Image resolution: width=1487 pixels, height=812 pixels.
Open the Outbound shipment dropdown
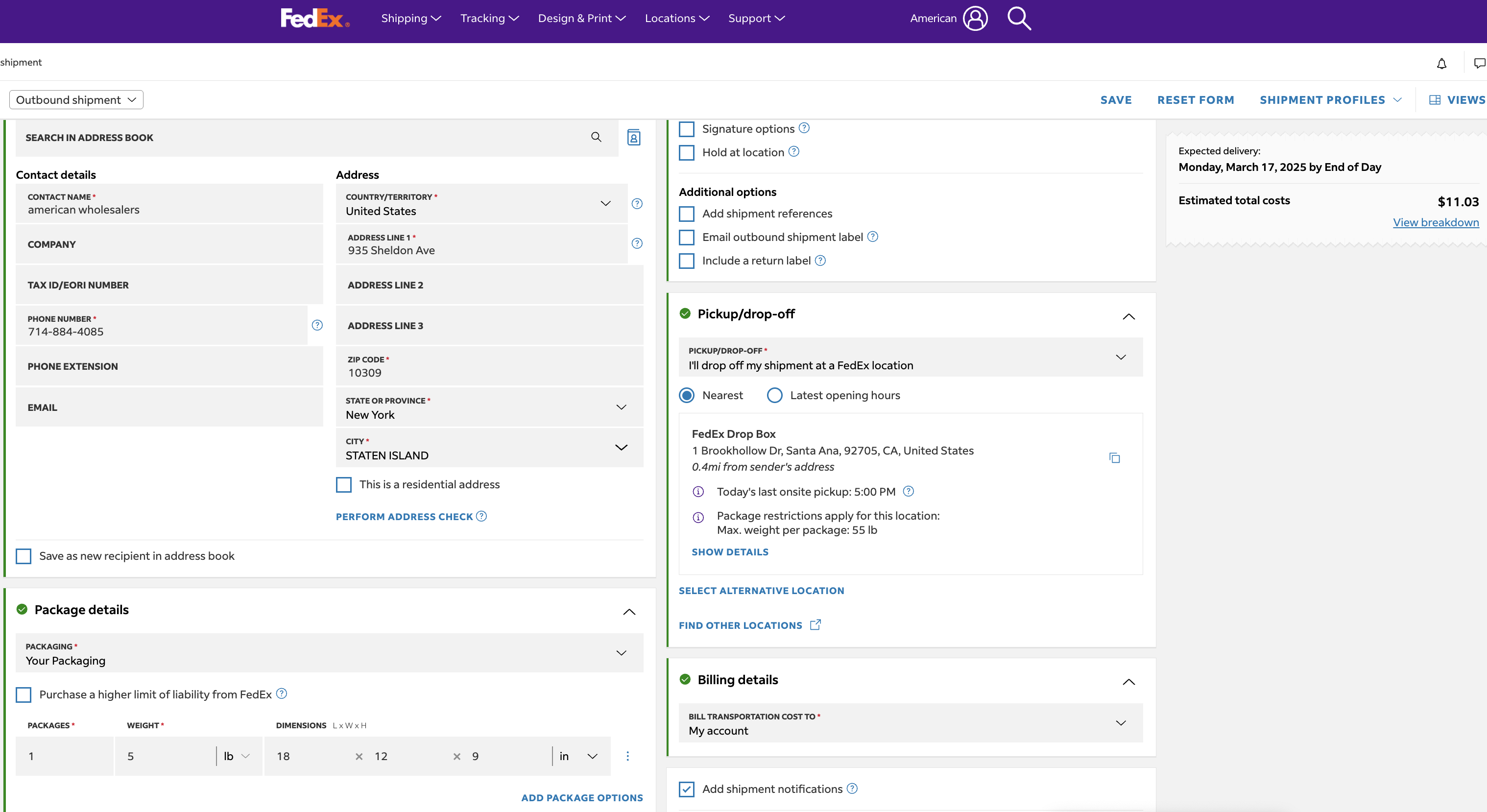pos(76,100)
